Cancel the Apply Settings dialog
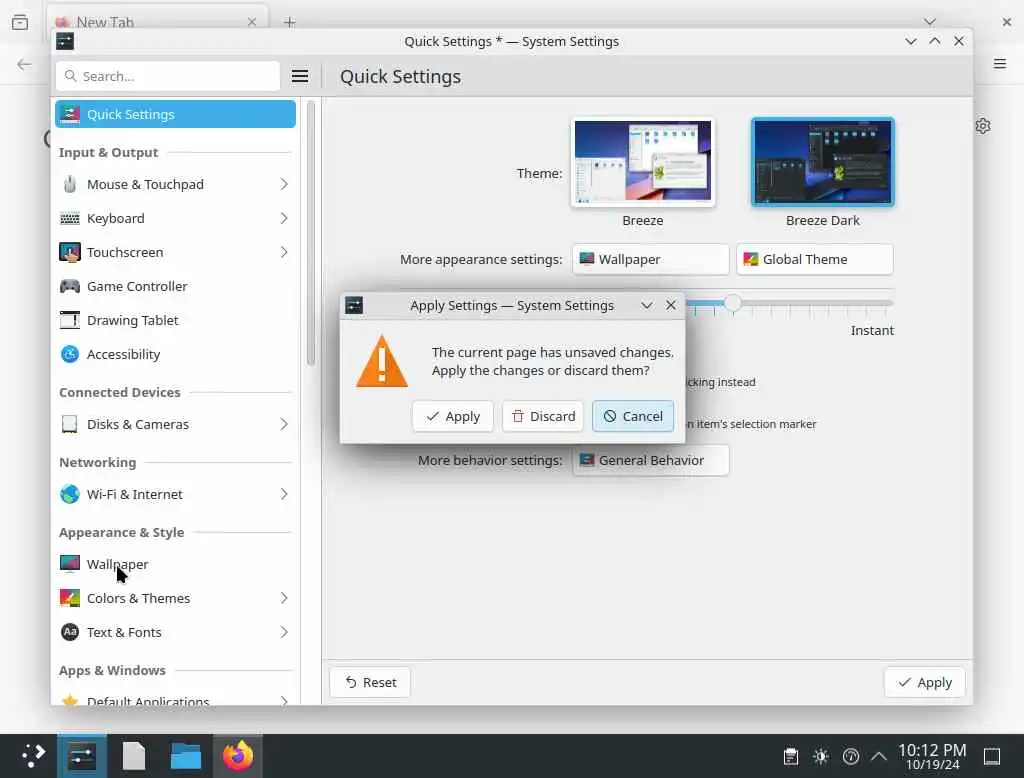 pyautogui.click(x=633, y=416)
